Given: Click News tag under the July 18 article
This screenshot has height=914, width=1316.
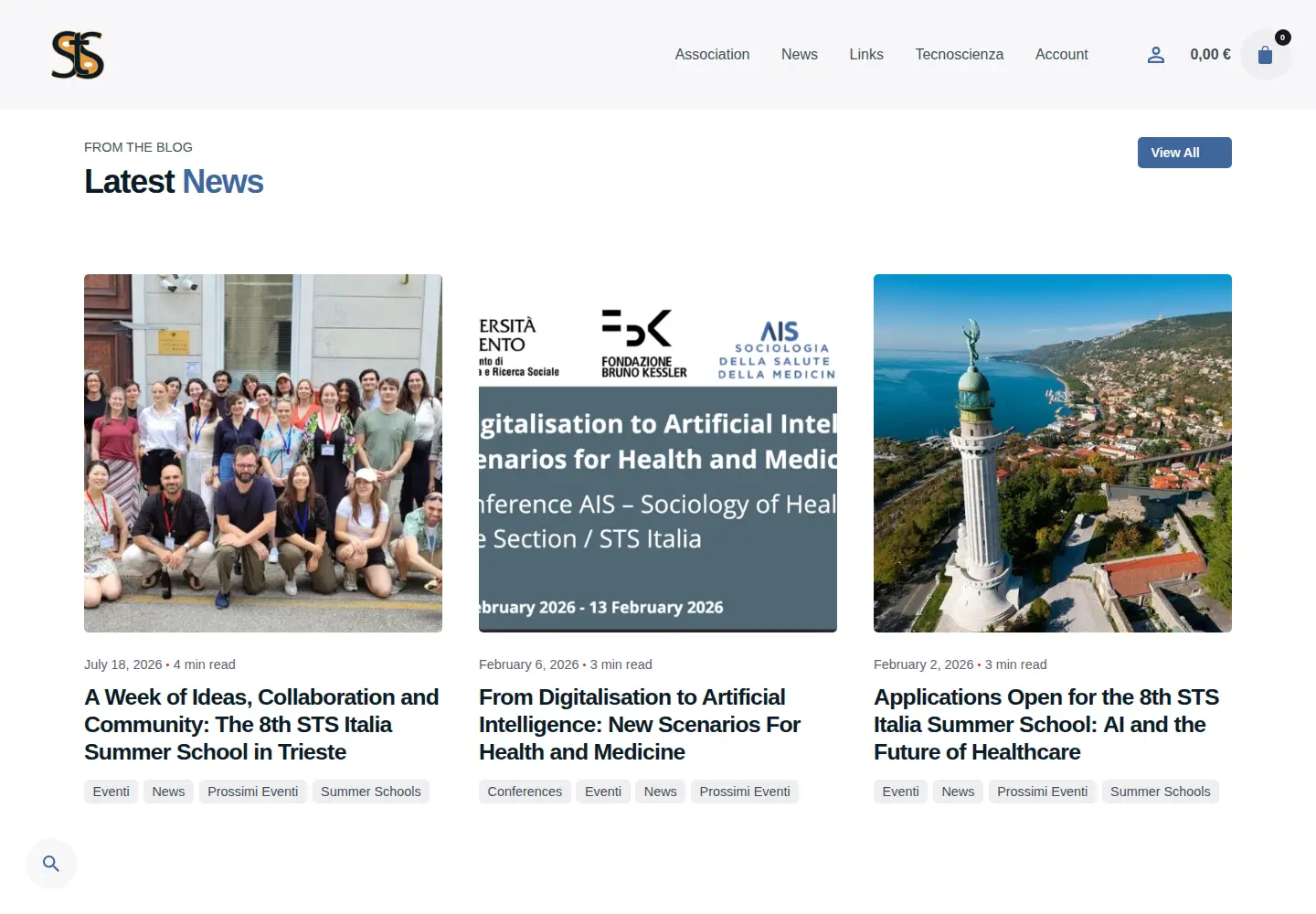Looking at the screenshot, I should 168,792.
